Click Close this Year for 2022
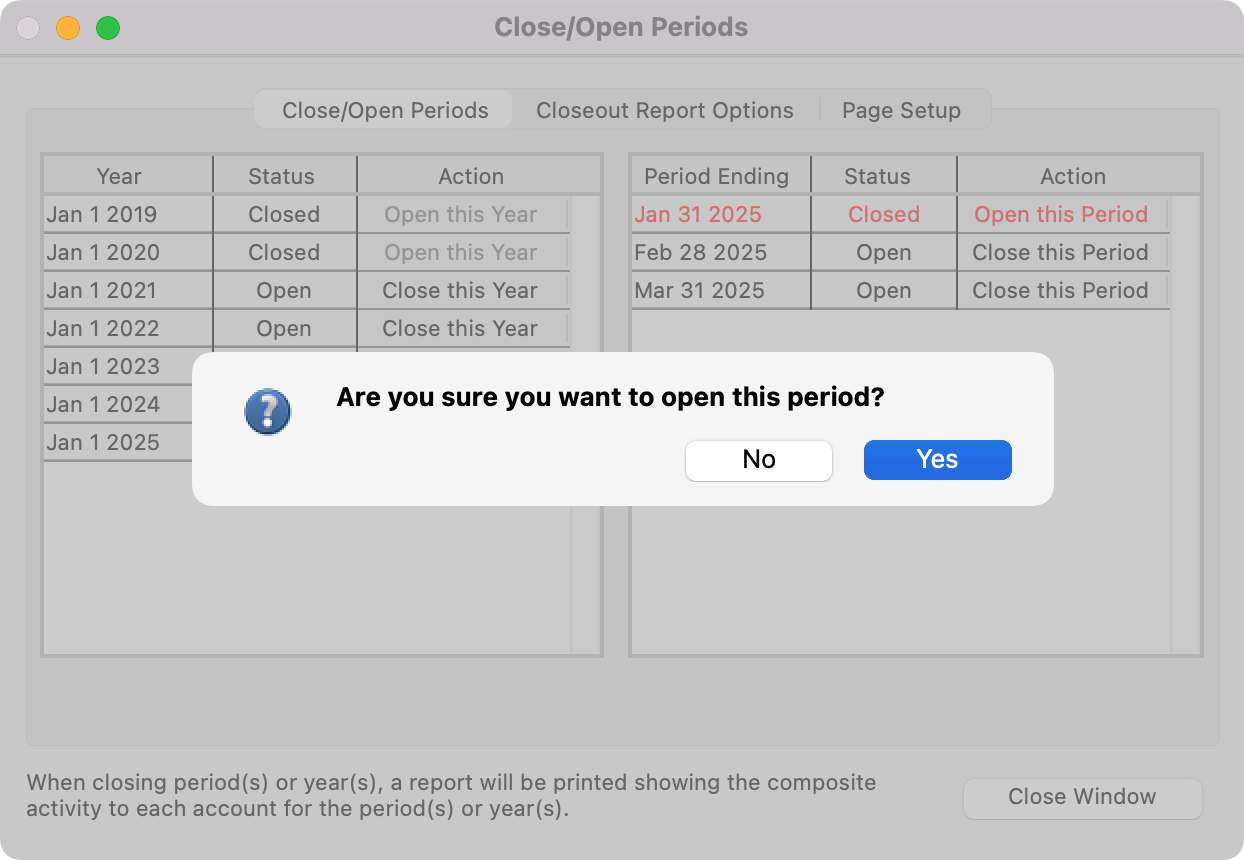 tap(460, 329)
